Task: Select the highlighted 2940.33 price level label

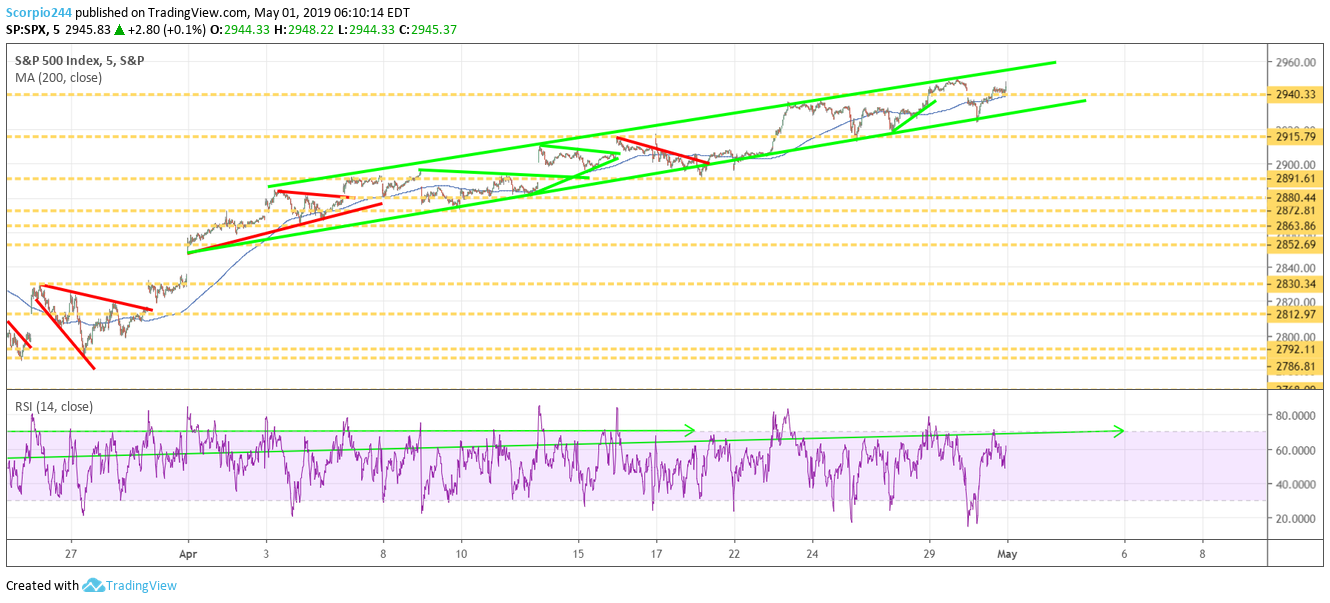Action: [x=1295, y=95]
